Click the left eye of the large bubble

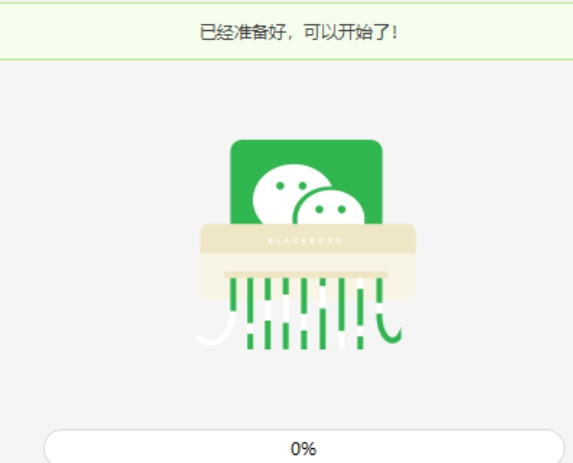tap(280, 186)
